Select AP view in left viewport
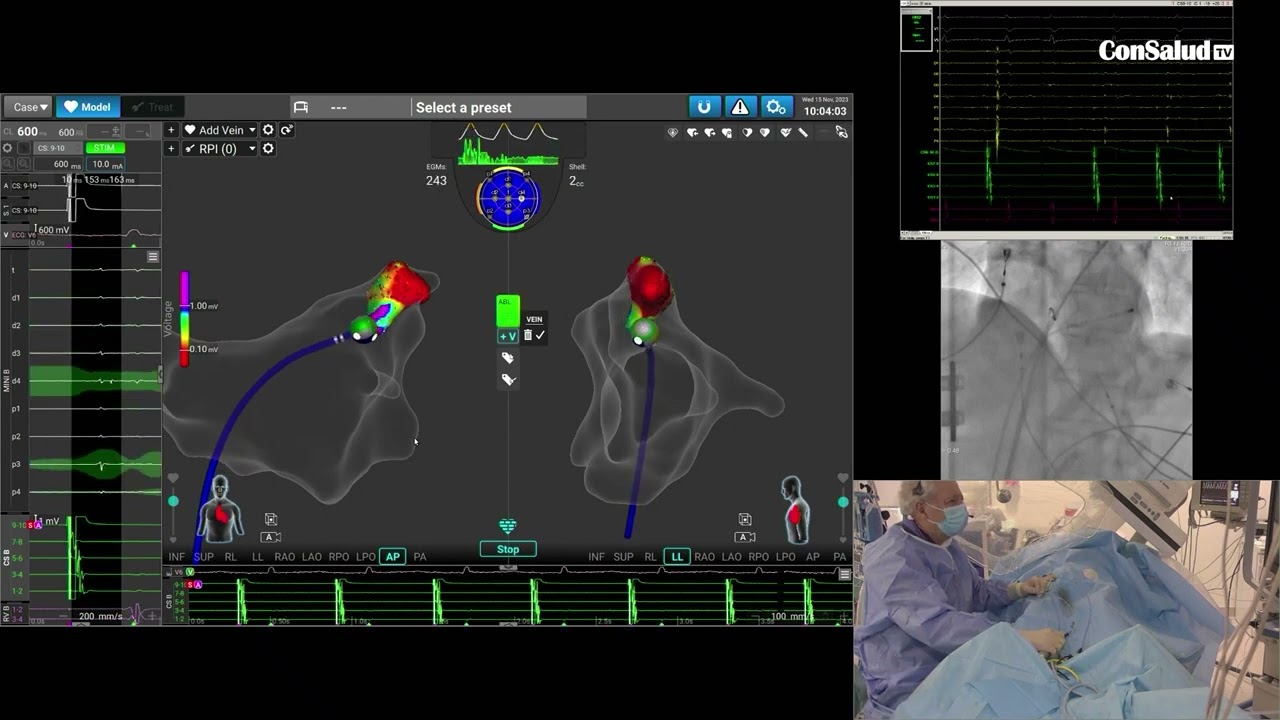This screenshot has height=720, width=1280. [x=393, y=557]
